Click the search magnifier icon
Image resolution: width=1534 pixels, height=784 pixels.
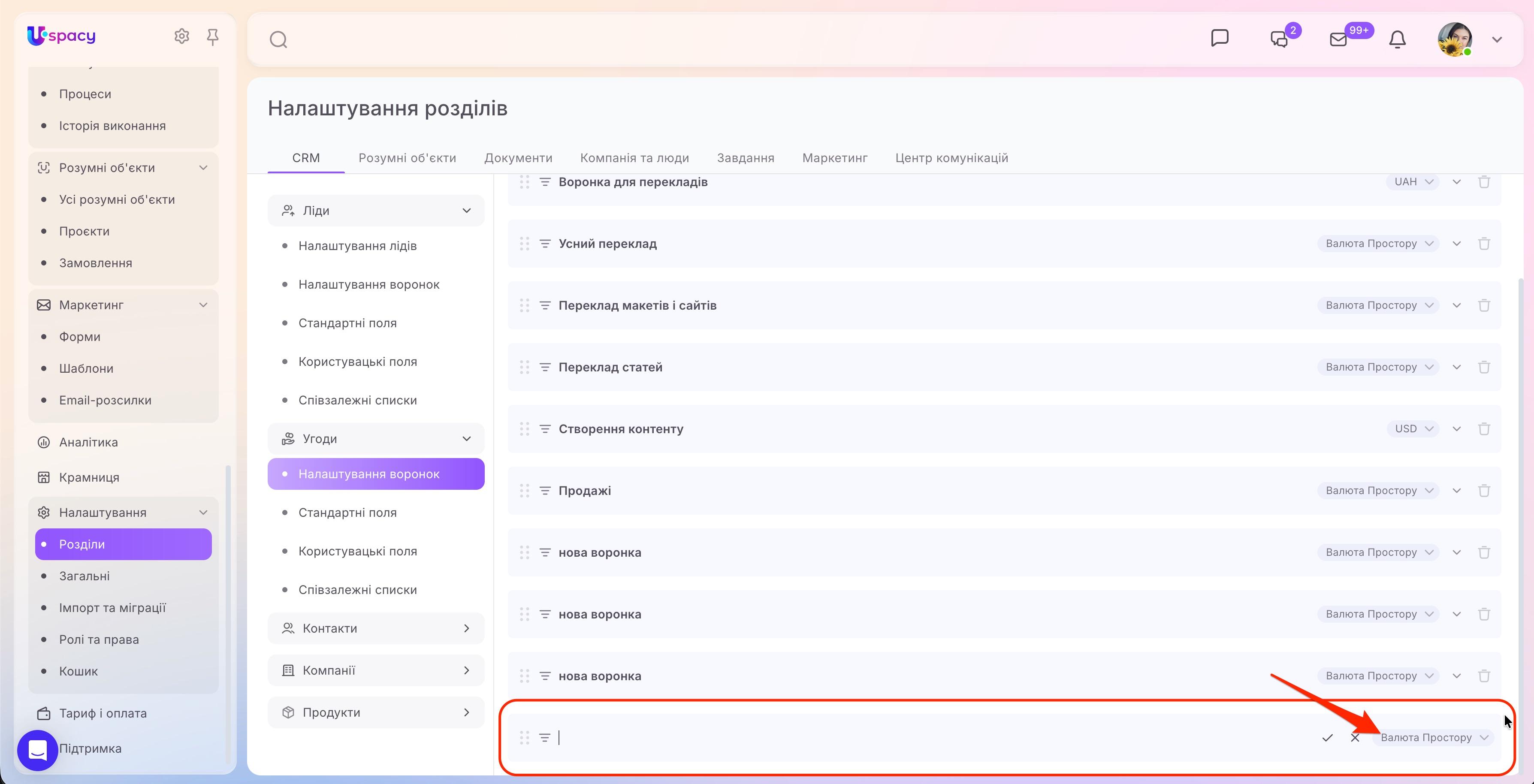click(x=278, y=40)
